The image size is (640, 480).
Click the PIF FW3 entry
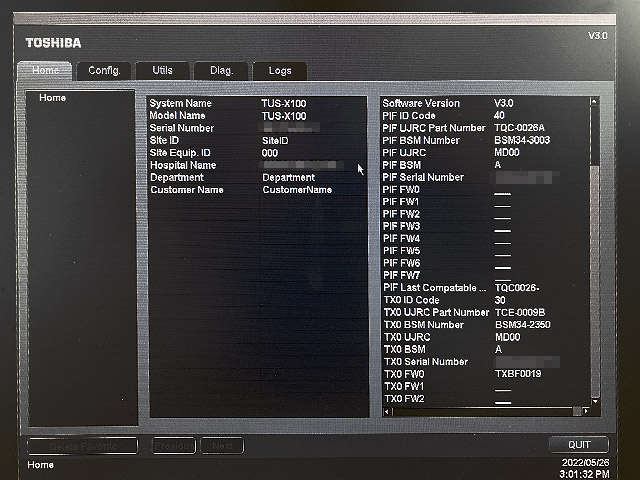pos(486,226)
